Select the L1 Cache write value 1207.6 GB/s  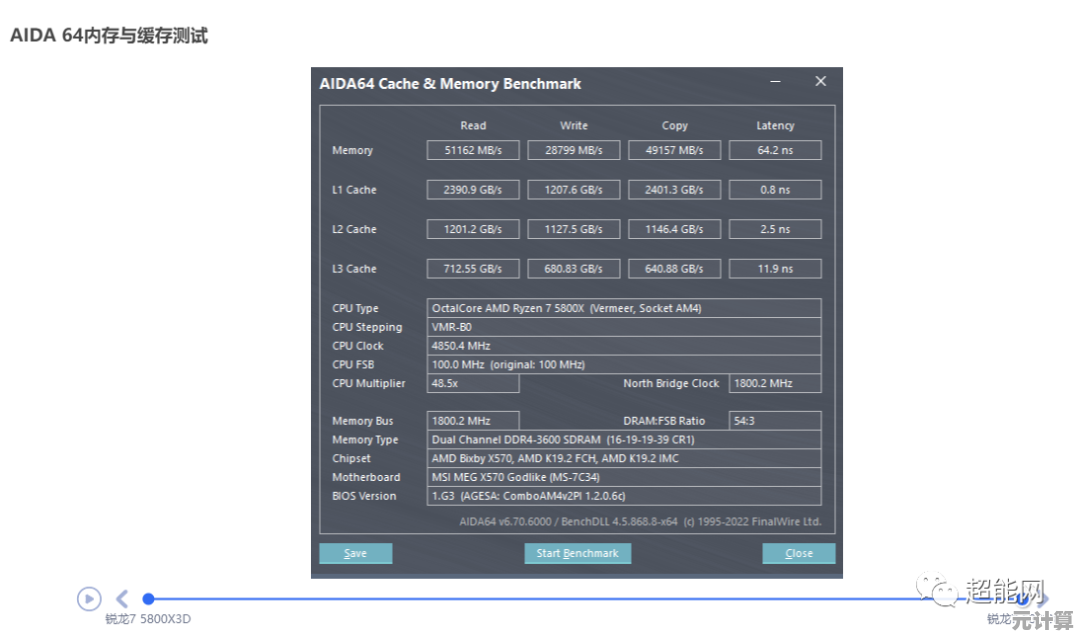[x=574, y=189]
